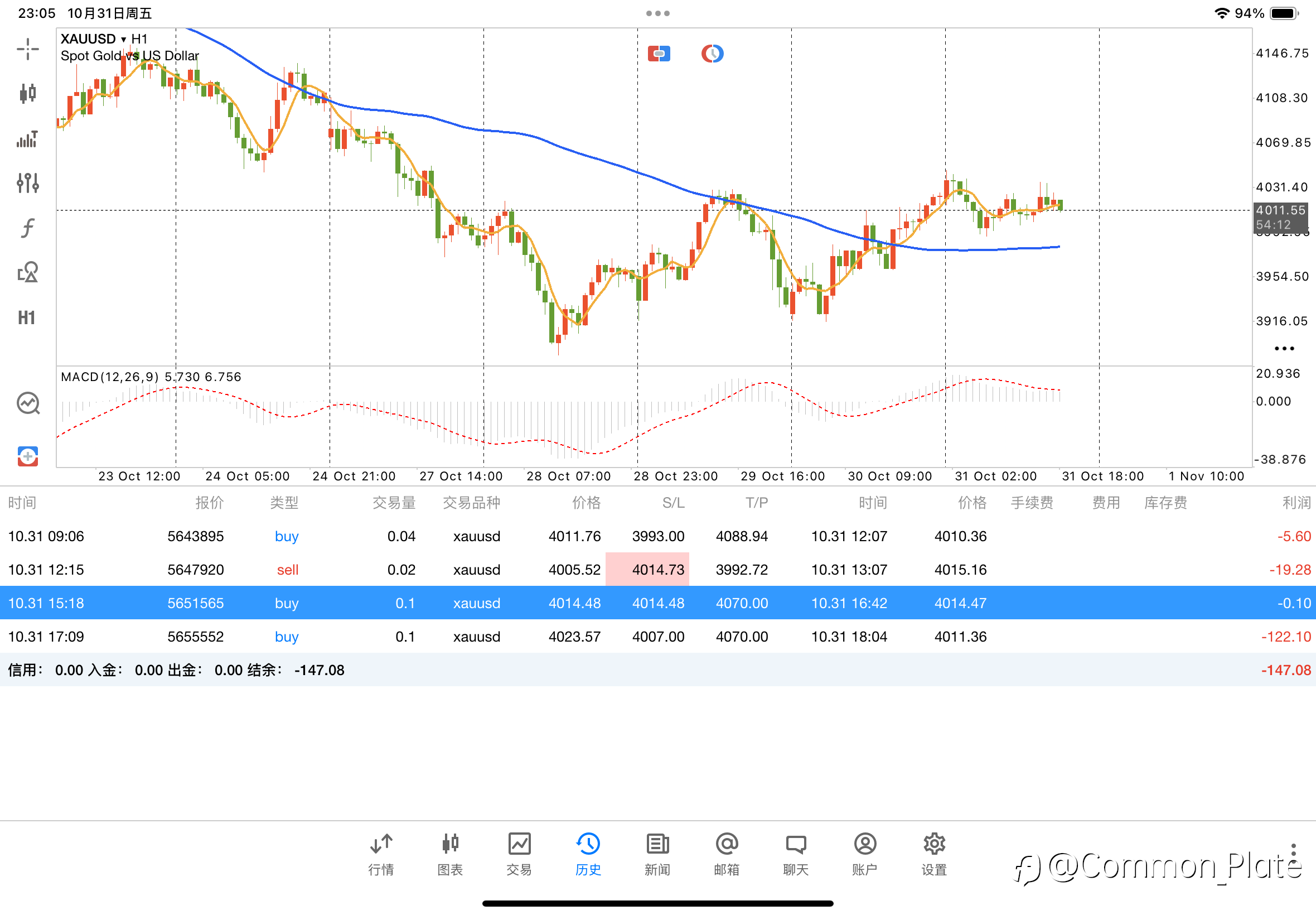Image resolution: width=1316 pixels, height=915 pixels.
Task: Open the chart analysis magnifier icon
Action: pyautogui.click(x=27, y=403)
